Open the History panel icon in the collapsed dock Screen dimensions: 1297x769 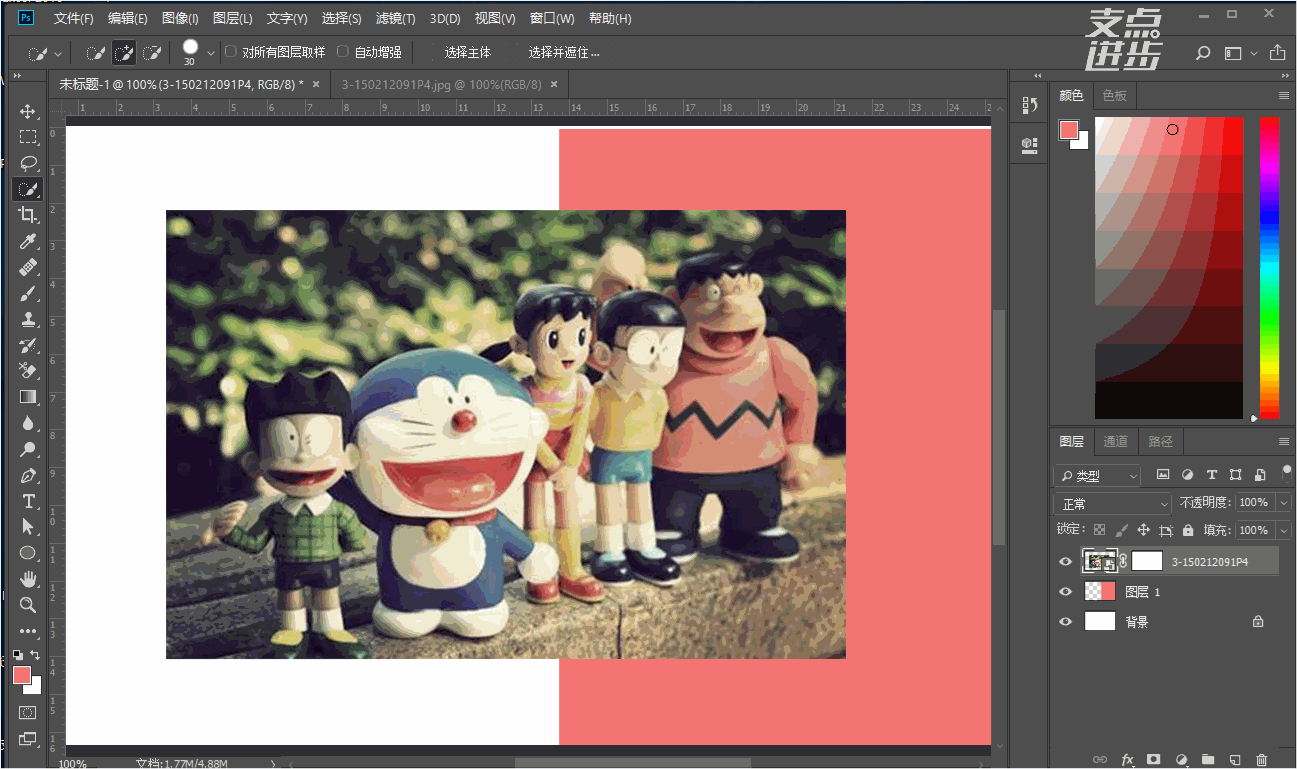pos(1029,105)
